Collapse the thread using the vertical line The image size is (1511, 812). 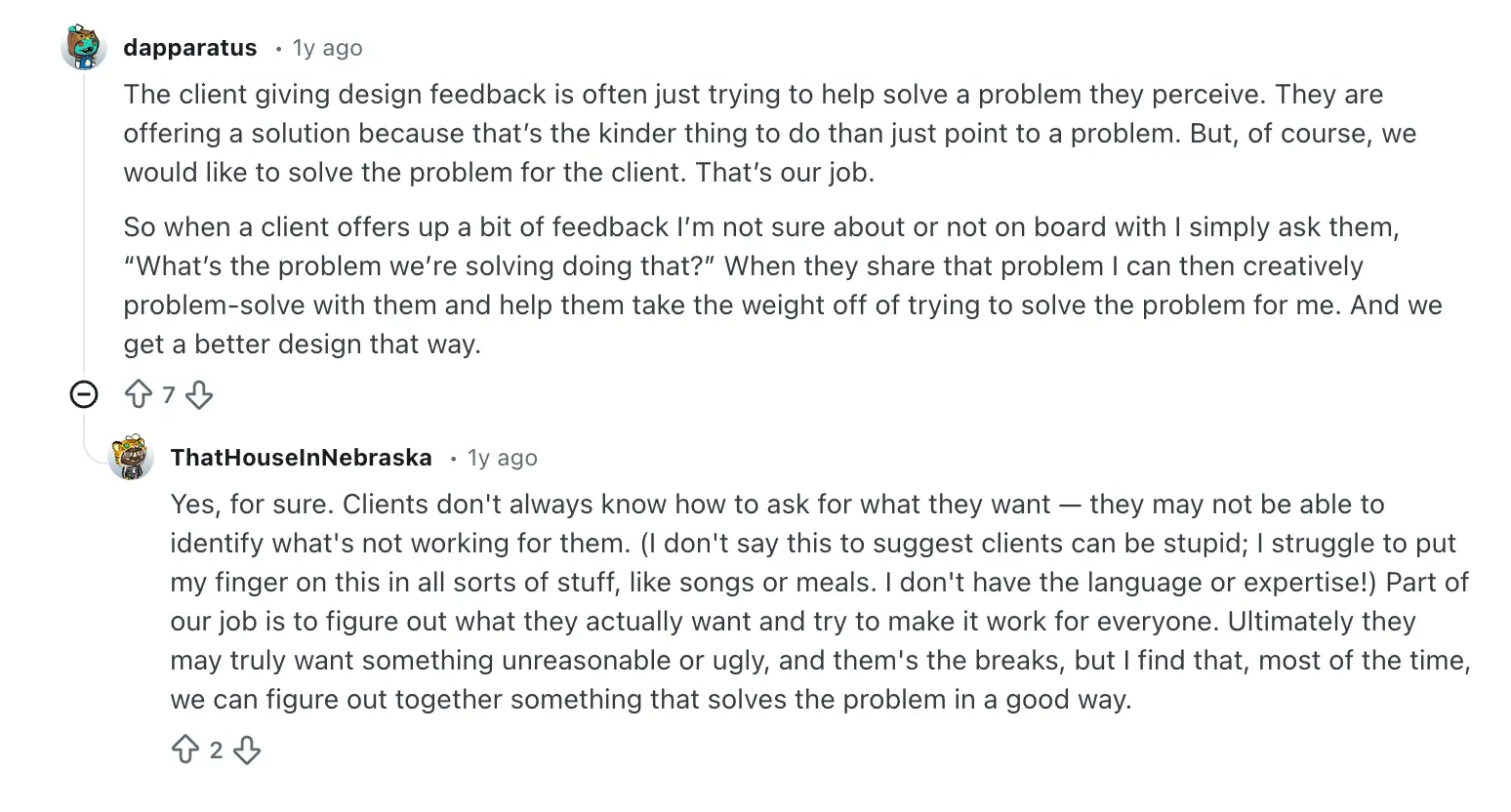[84, 224]
